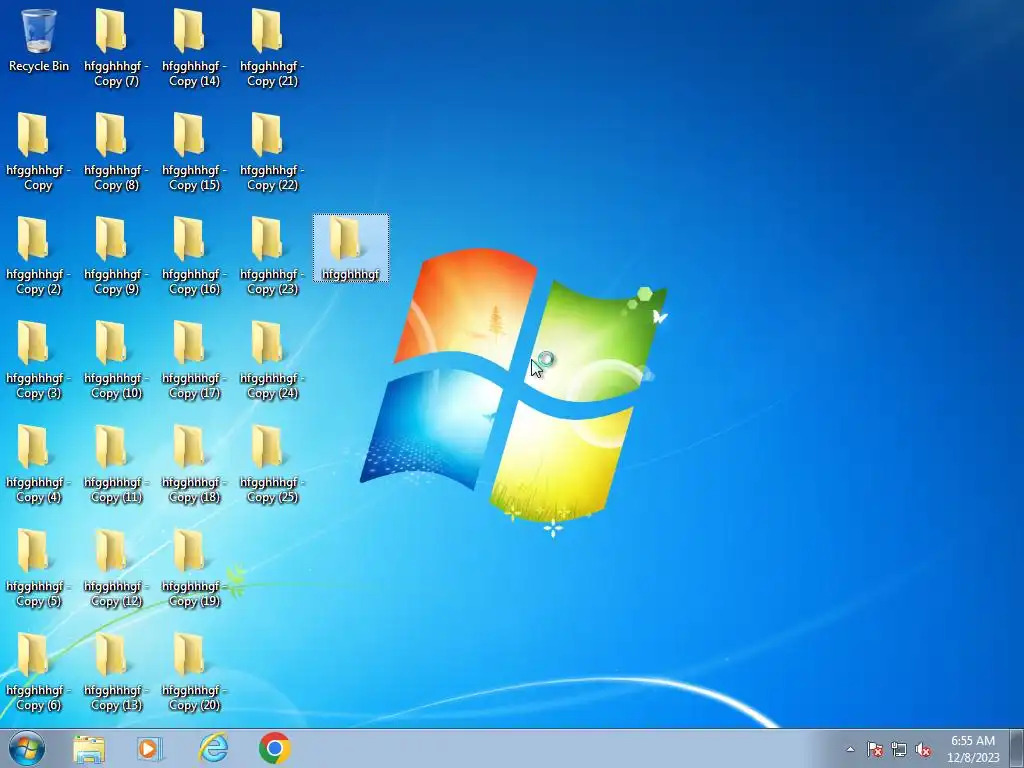
Task: Select folder hfgghhhgf - Copy (13)
Action: (x=116, y=671)
